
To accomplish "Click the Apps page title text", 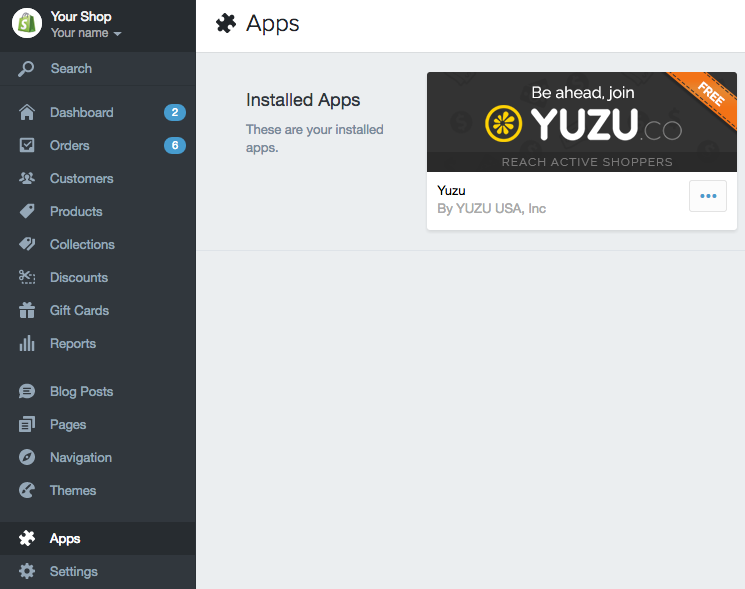I will click(272, 24).
